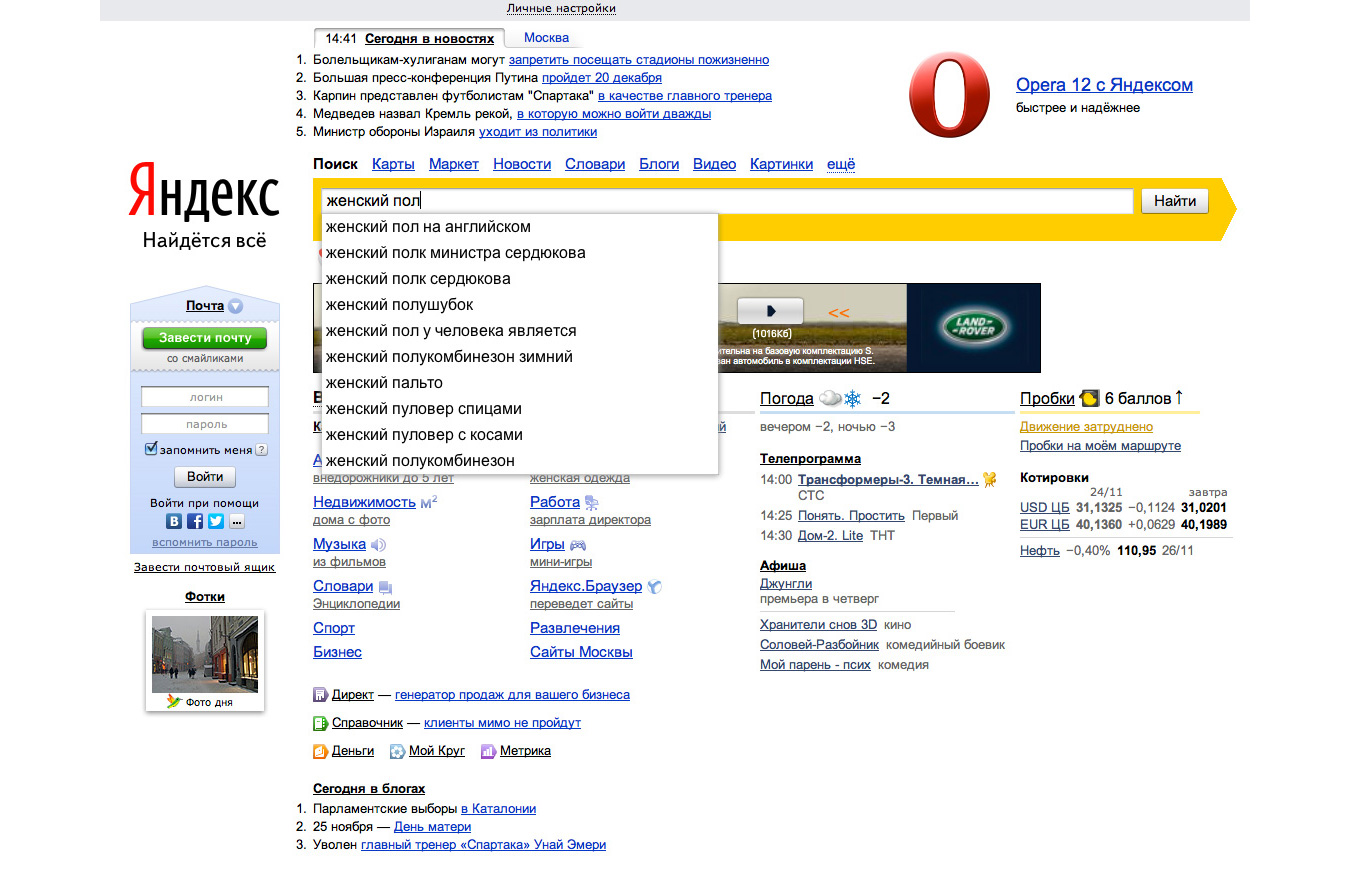Open more login services via ellipsis icon
The image size is (1350, 870).
click(237, 521)
